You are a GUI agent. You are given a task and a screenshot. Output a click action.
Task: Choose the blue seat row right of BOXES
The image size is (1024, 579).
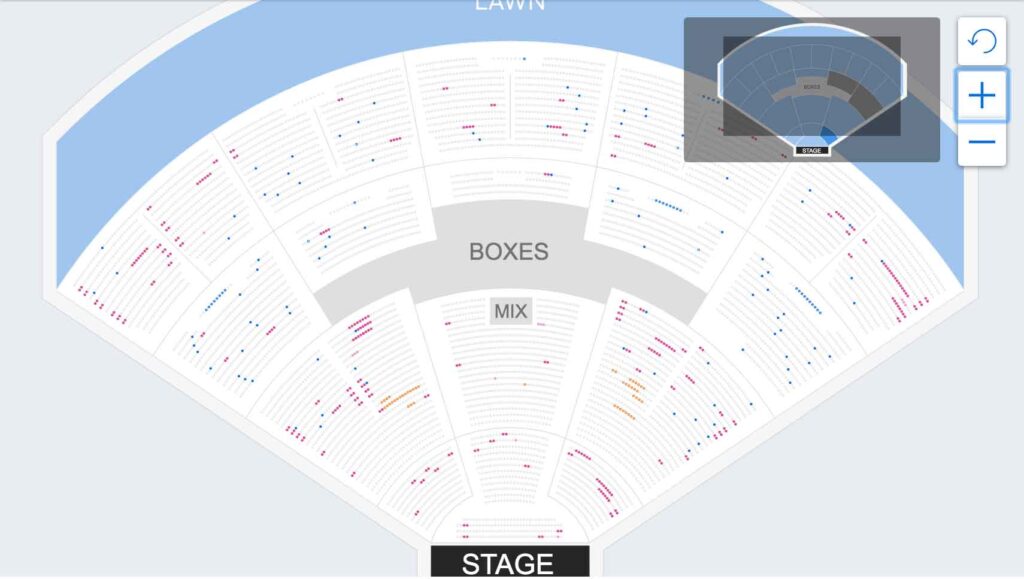point(668,206)
